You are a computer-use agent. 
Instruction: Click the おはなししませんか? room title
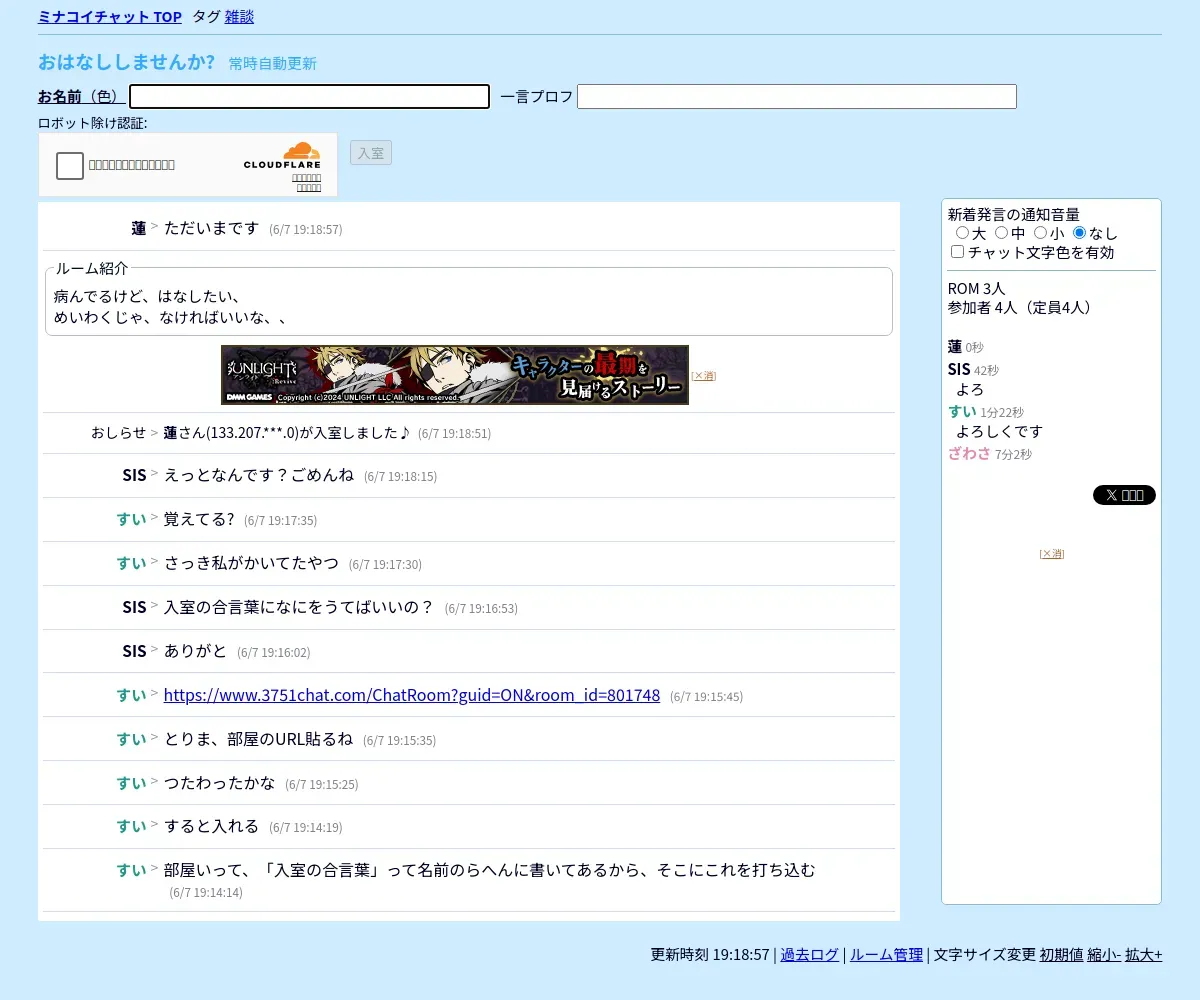127,62
